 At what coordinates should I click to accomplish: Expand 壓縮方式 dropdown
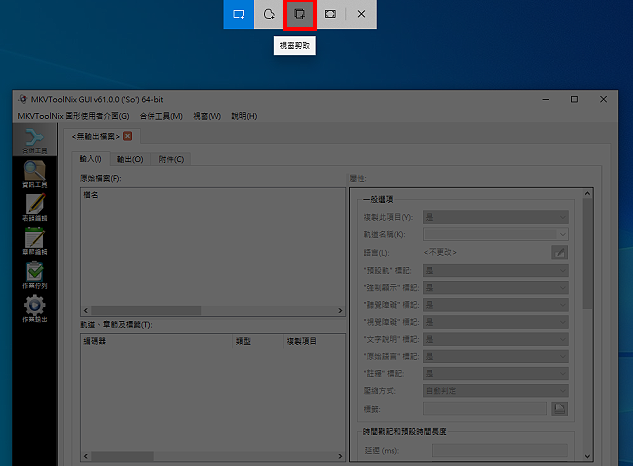tap(496, 390)
